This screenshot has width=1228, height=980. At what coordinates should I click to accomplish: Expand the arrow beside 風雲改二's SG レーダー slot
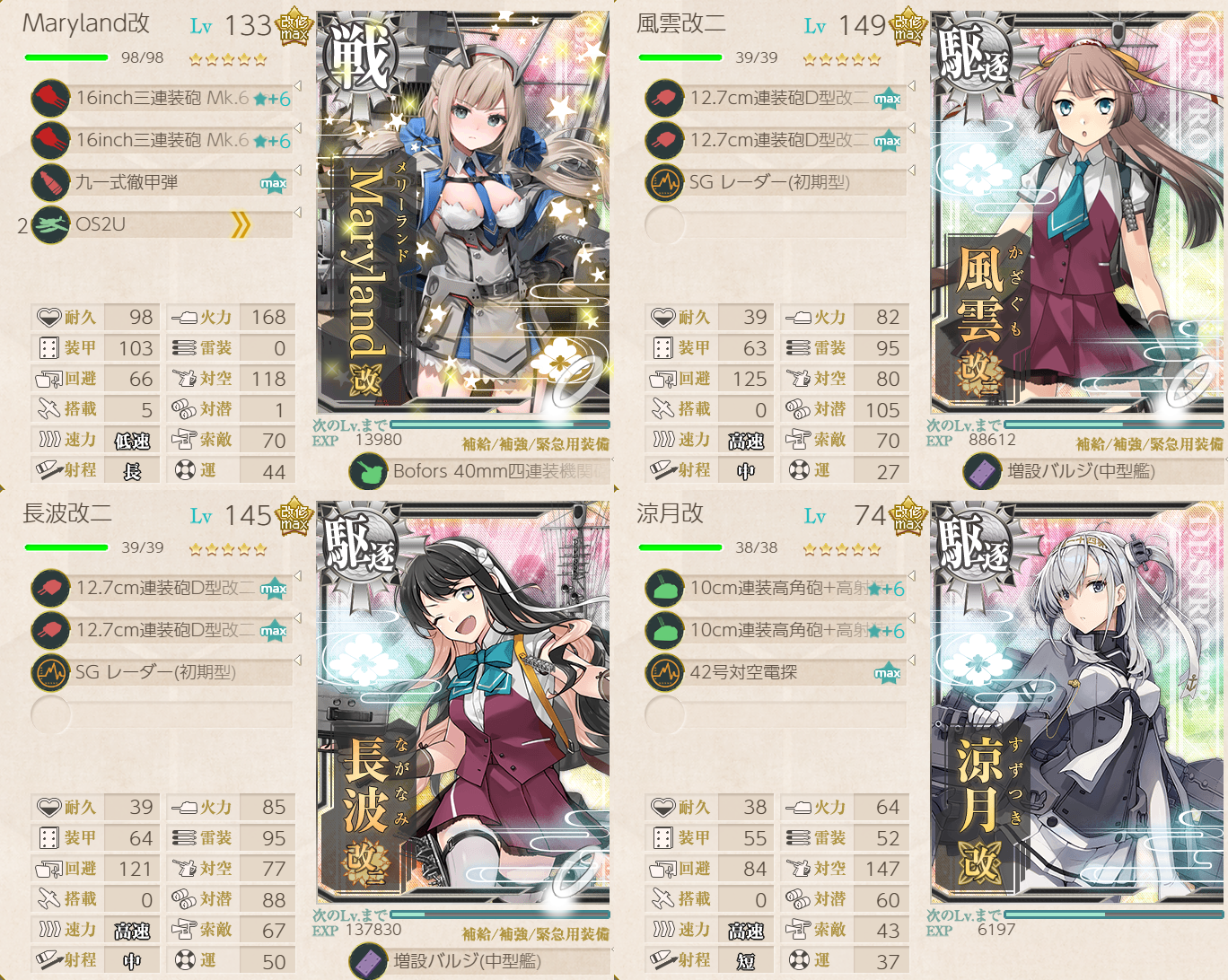point(911,171)
